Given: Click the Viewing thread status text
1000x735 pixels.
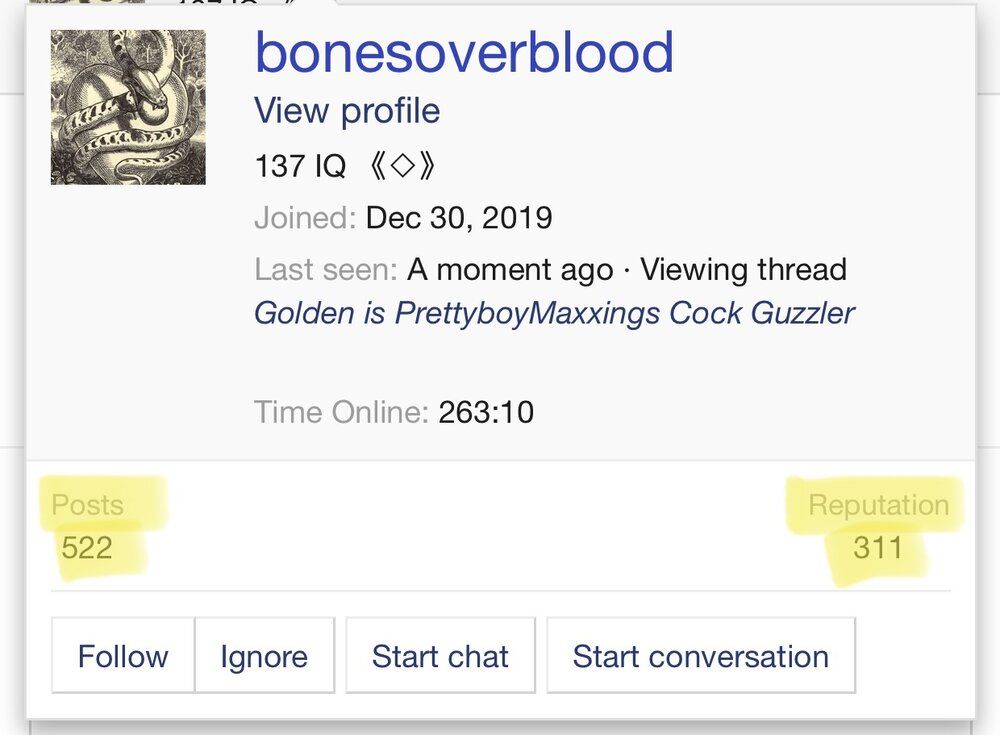Looking at the screenshot, I should click(744, 269).
